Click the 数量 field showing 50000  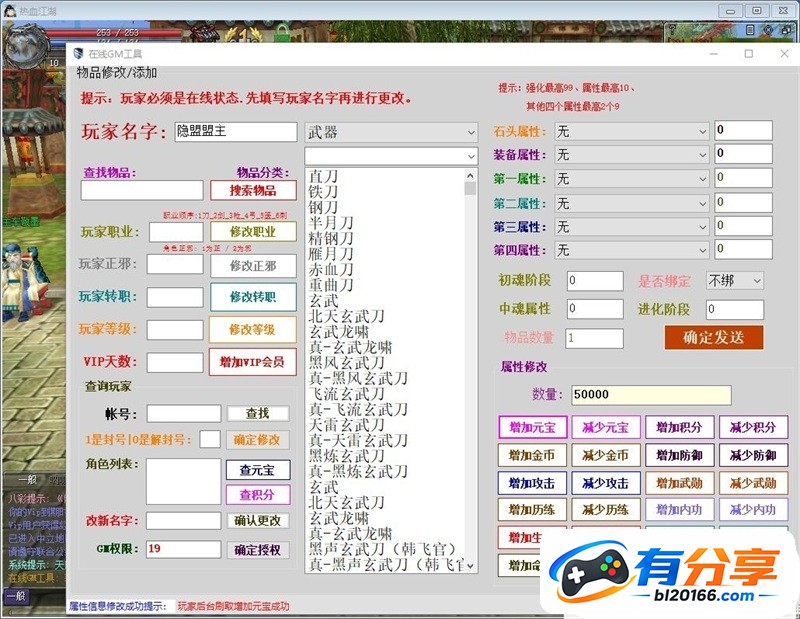click(x=651, y=395)
